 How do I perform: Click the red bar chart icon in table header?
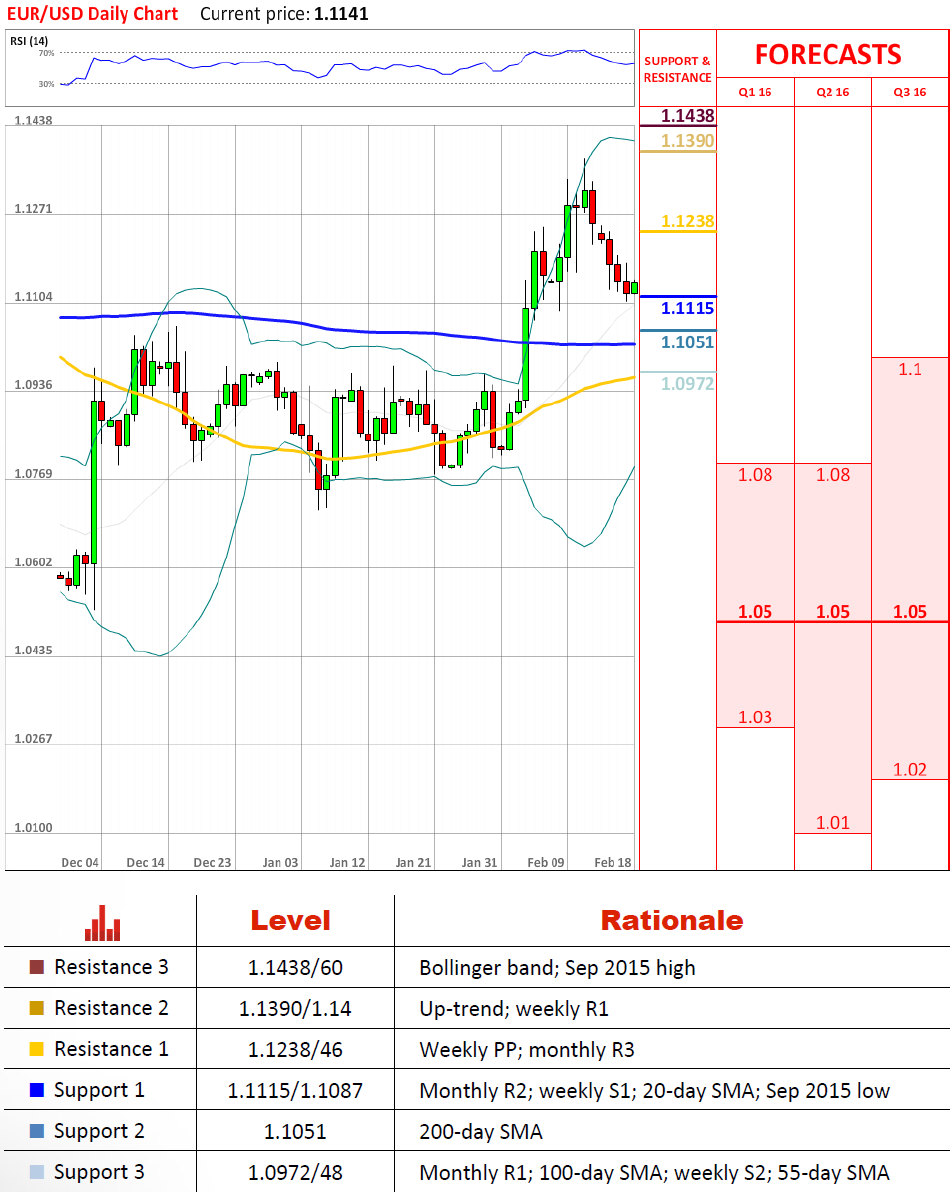(103, 923)
